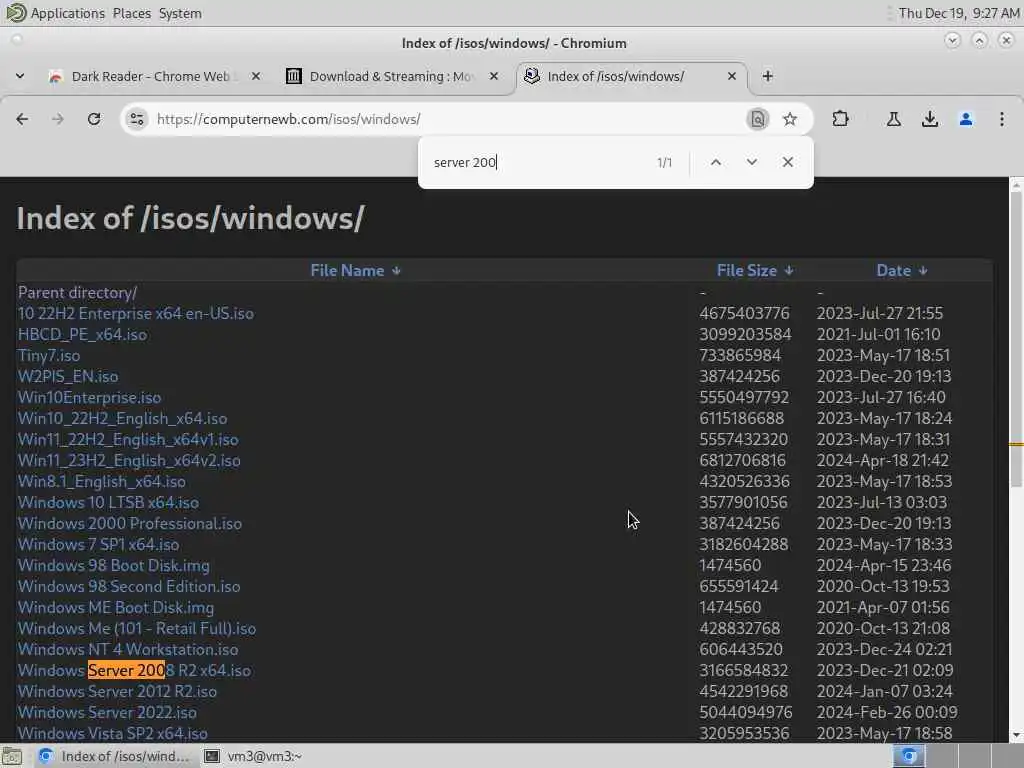This screenshot has width=1024, height=768.
Task: Click Windows Server 2008 R2 x64.iso link
Action: 135,670
